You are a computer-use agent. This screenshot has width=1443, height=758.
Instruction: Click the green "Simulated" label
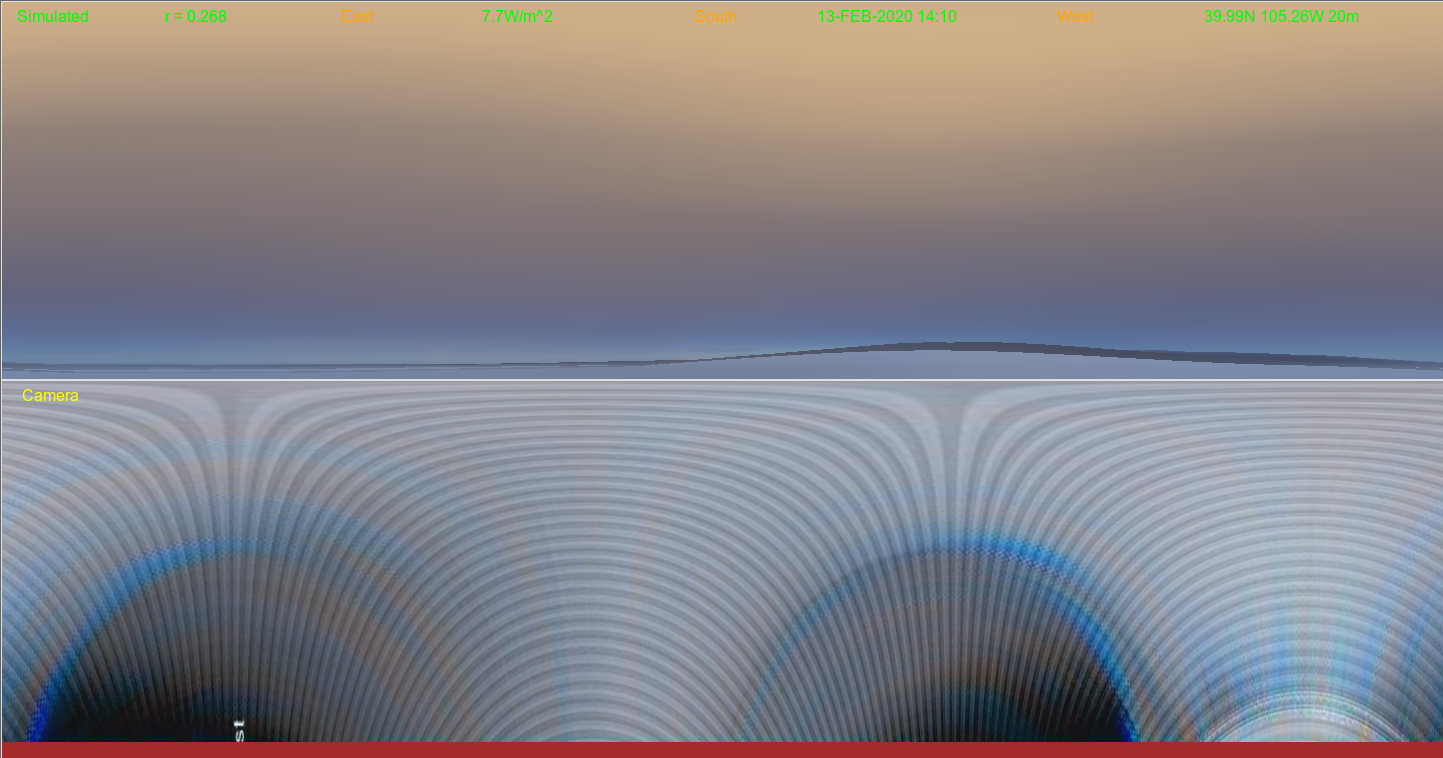(x=53, y=17)
